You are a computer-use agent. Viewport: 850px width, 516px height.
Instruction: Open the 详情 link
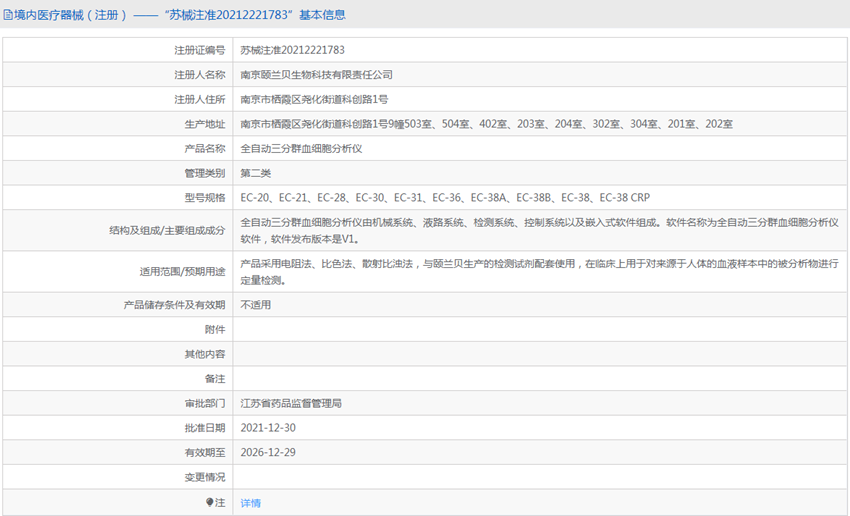coord(251,503)
